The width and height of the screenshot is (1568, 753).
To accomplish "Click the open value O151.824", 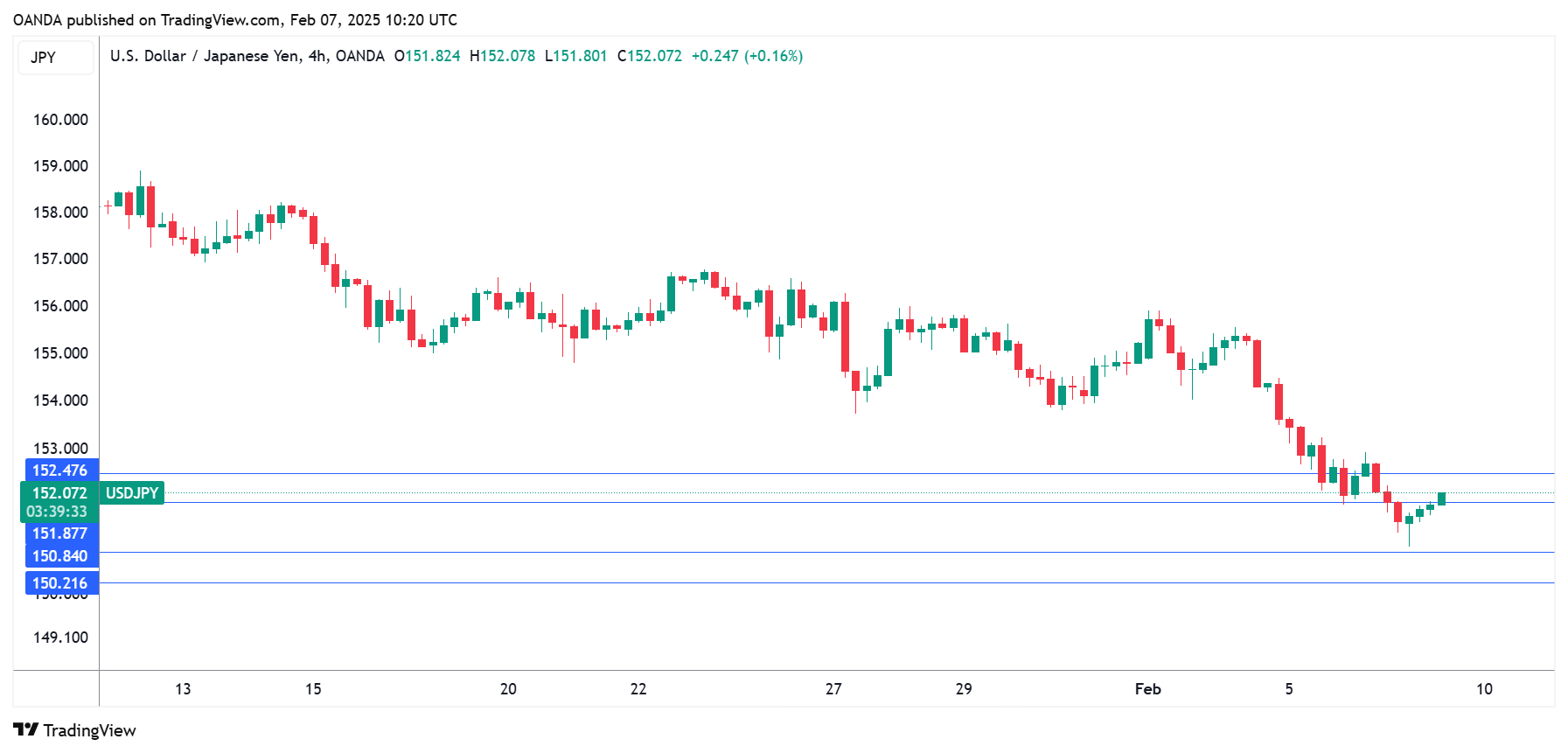I will tap(427, 56).
